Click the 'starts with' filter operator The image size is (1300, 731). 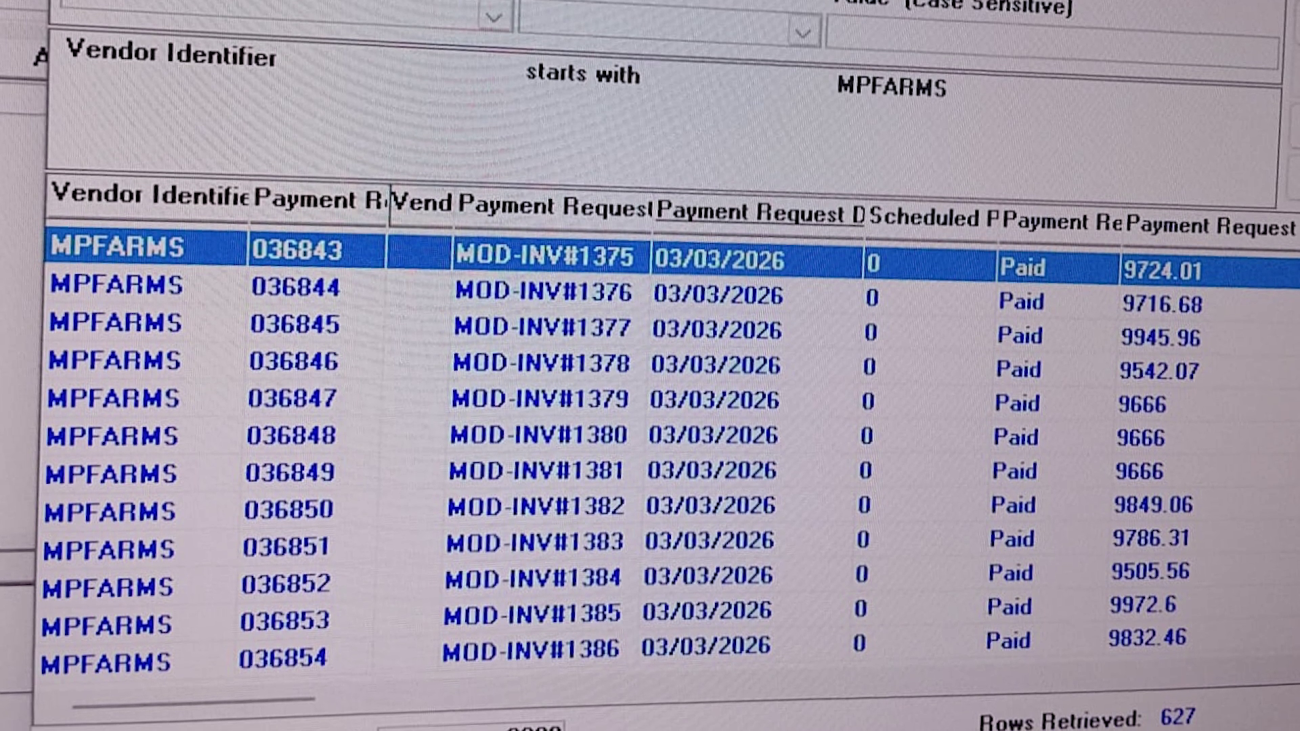[x=583, y=74]
